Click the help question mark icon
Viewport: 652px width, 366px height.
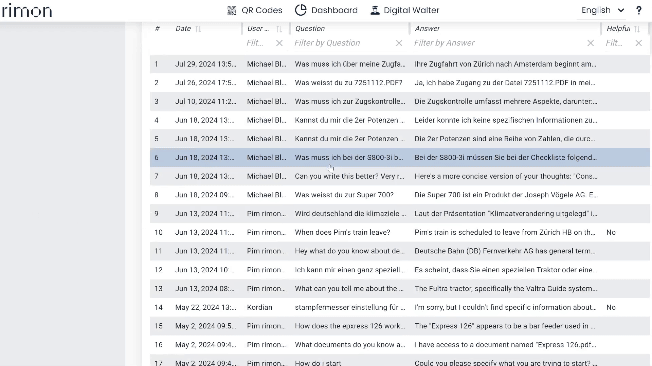tap(639, 10)
